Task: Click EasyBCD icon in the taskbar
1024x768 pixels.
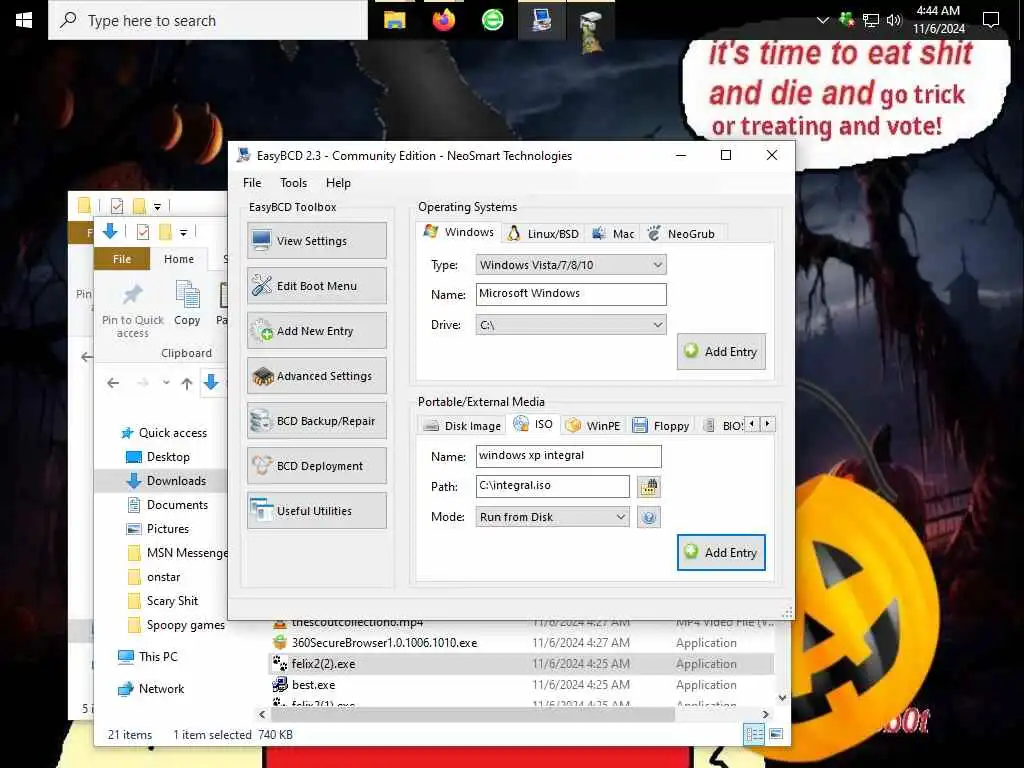Action: point(541,20)
